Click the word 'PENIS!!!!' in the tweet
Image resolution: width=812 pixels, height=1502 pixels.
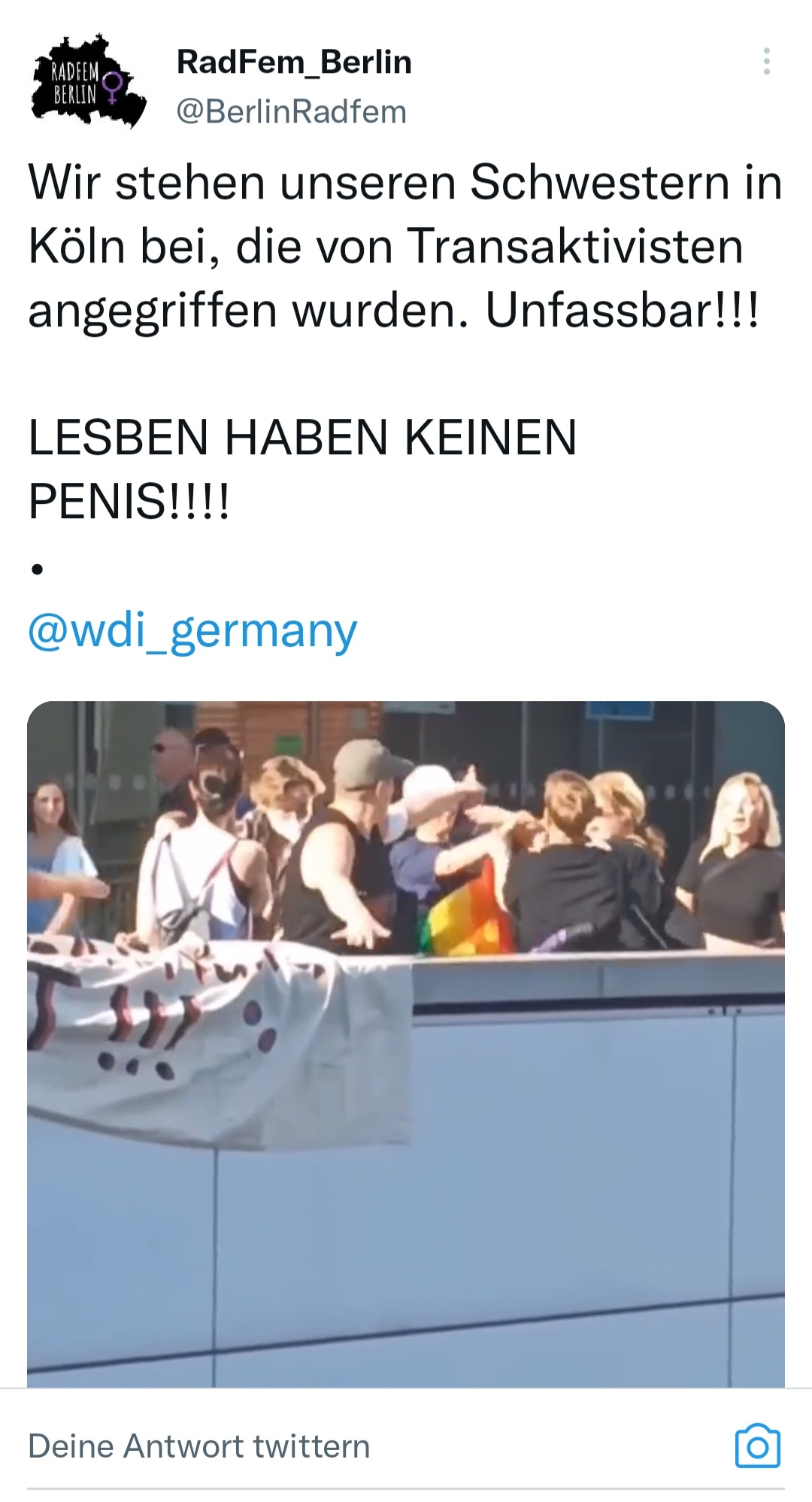[129, 502]
